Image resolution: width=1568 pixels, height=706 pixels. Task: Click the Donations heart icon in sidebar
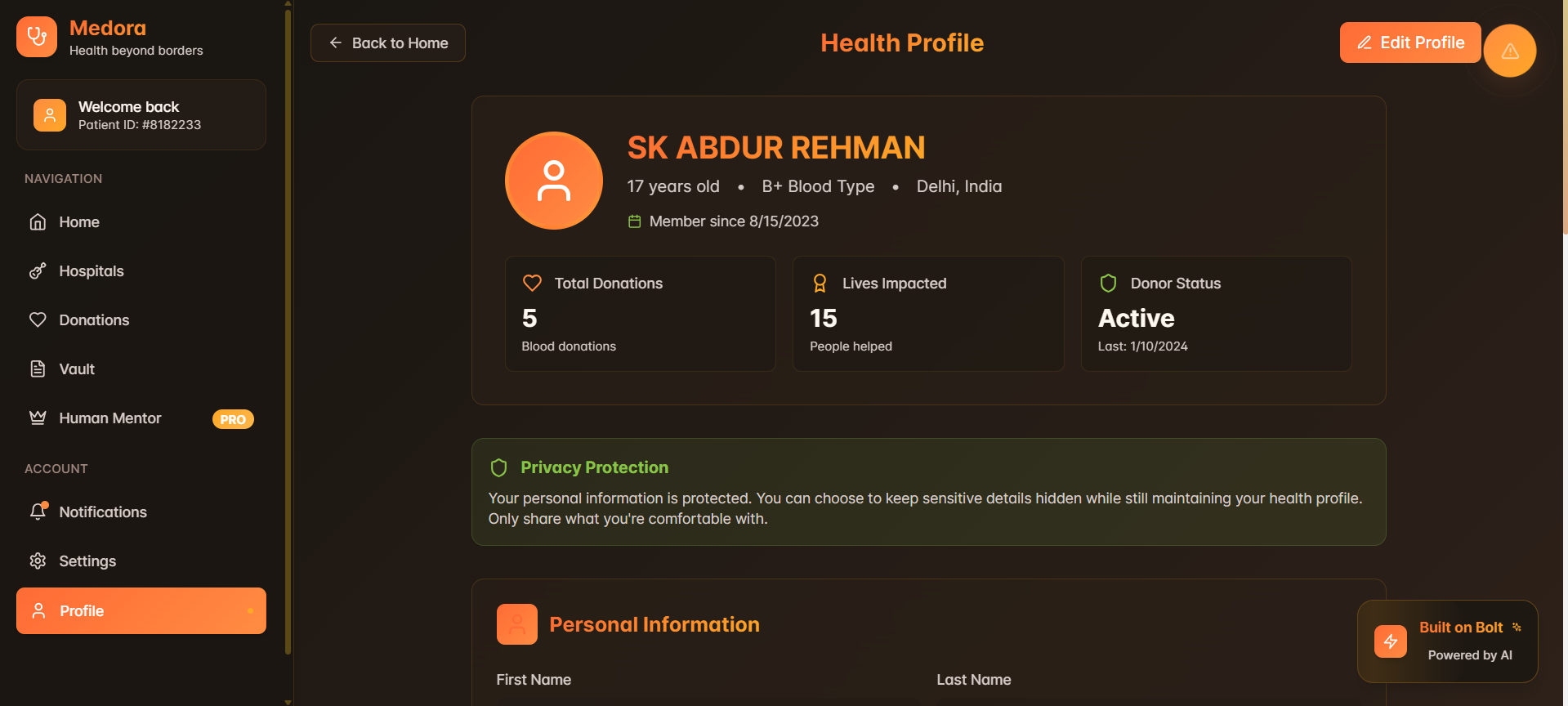click(38, 320)
